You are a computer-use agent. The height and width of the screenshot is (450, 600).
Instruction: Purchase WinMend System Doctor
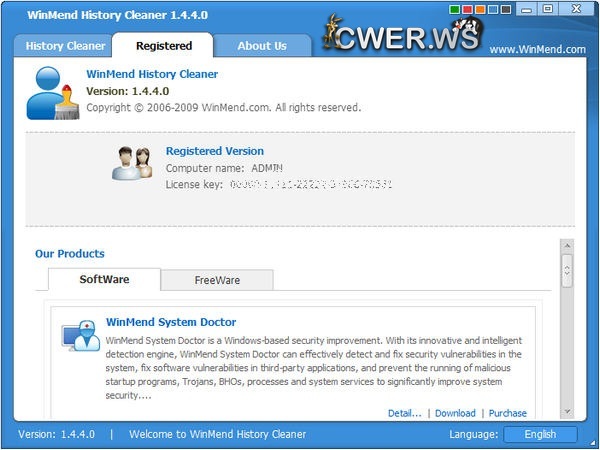[x=508, y=413]
